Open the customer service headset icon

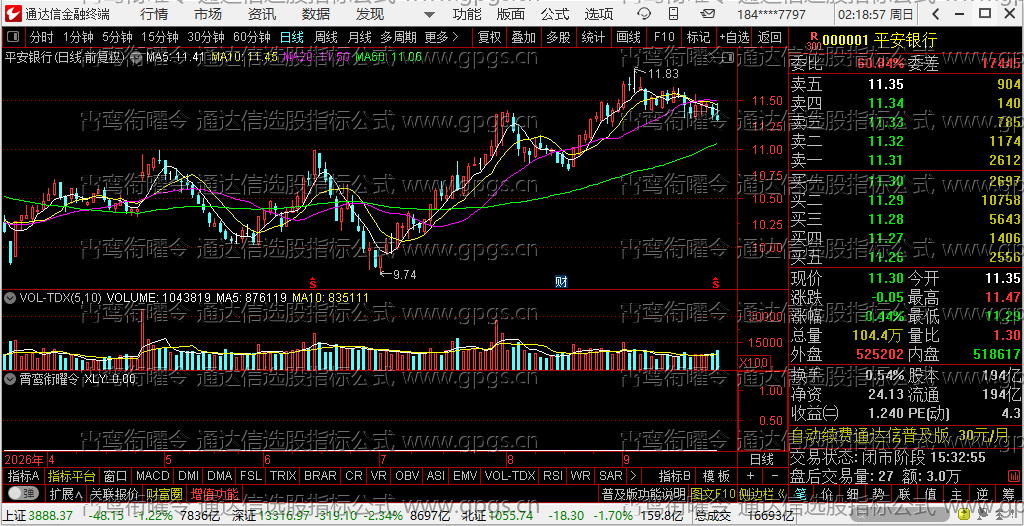(x=644, y=14)
